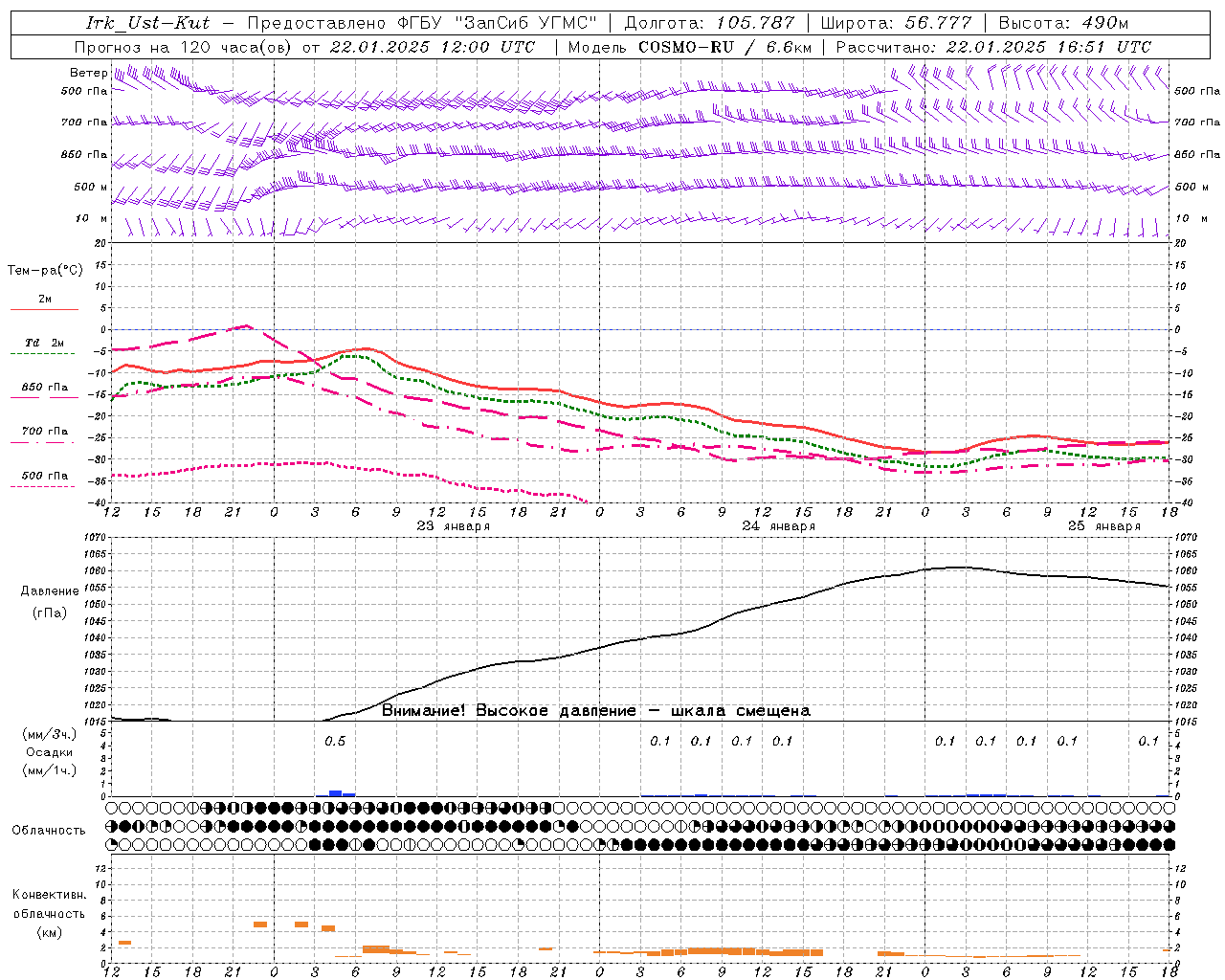
Task: Click the 0.5 precipitation amount value
Action: (335, 741)
